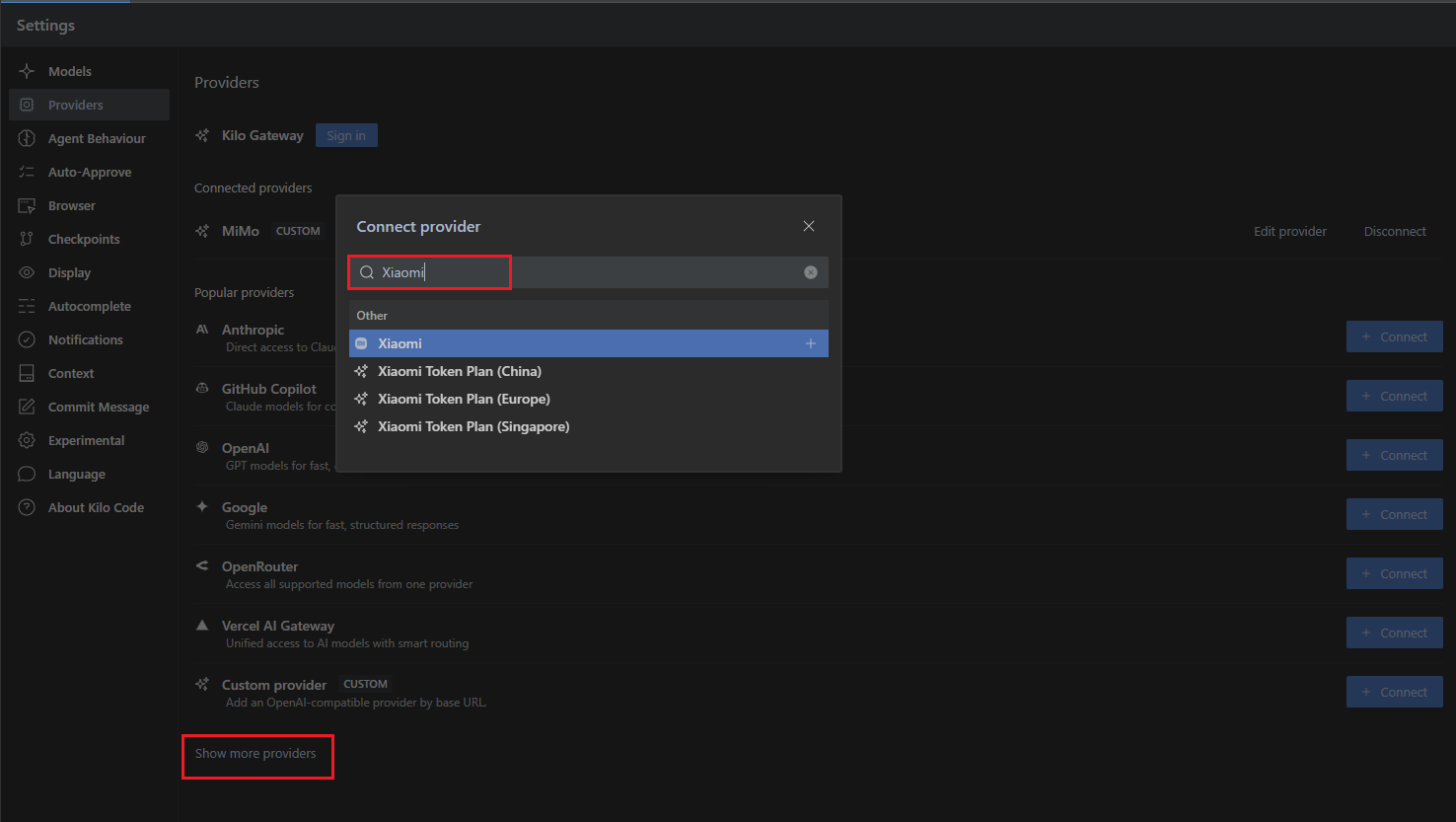1456x822 pixels.
Task: Click the Notifications checkmark icon
Action: click(27, 339)
